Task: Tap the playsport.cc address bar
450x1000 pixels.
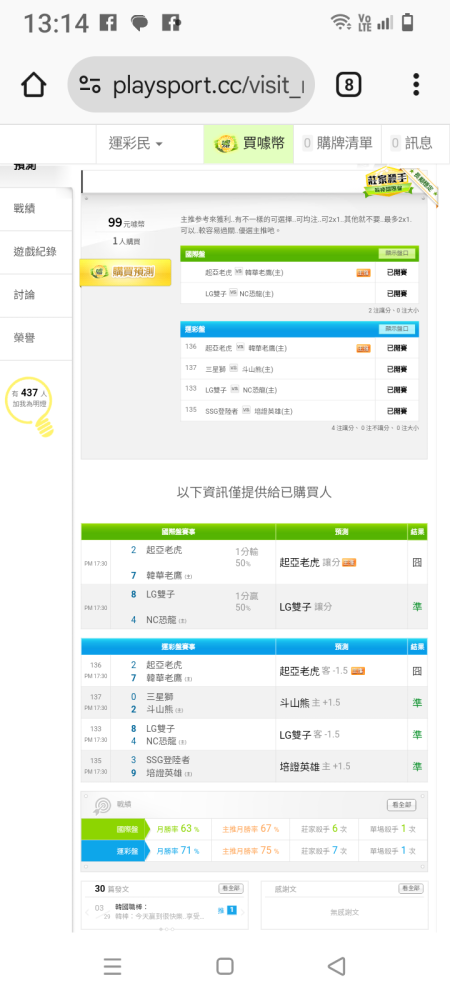Action: [x=191, y=85]
